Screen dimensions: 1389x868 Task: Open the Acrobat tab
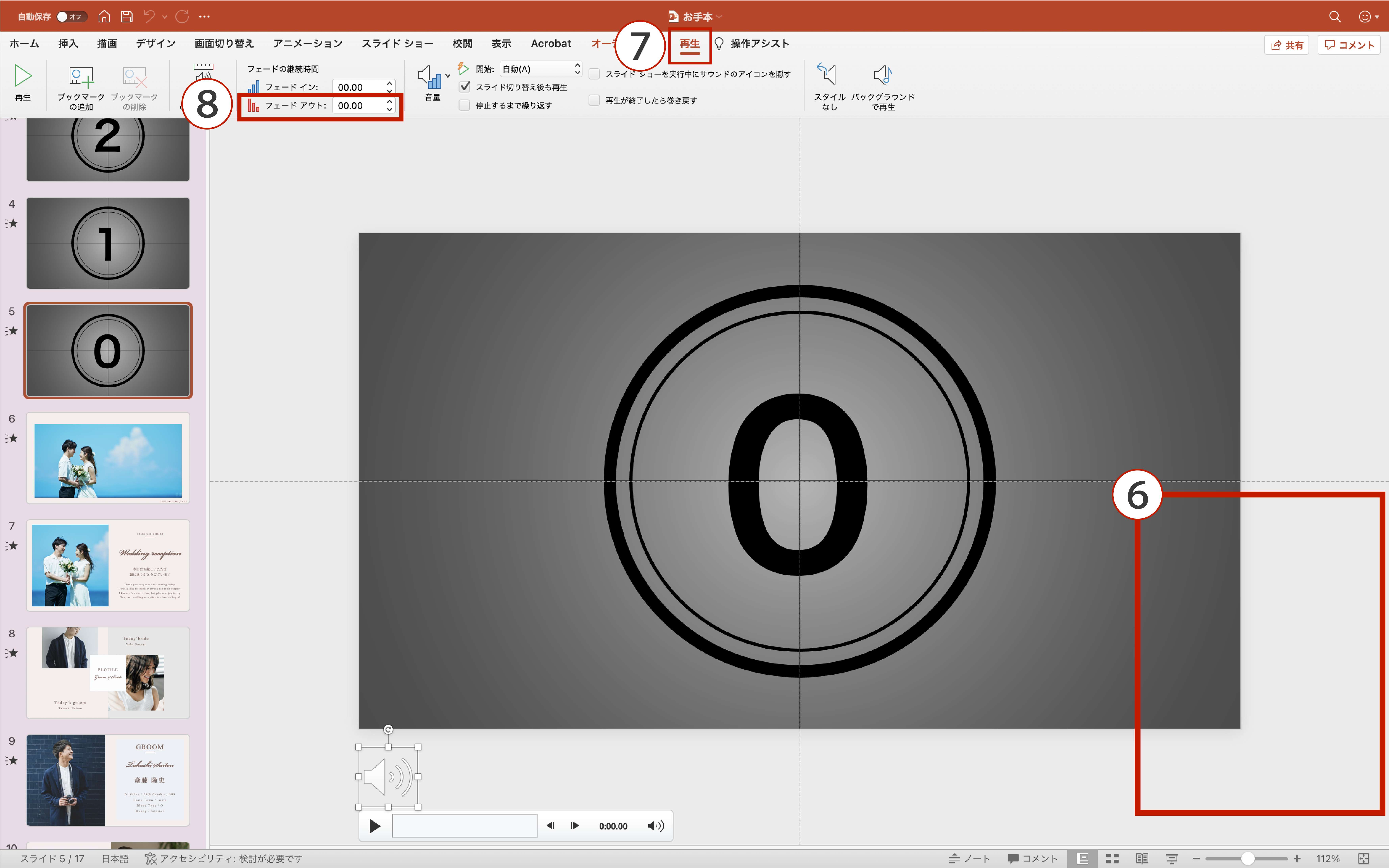pyautogui.click(x=551, y=44)
